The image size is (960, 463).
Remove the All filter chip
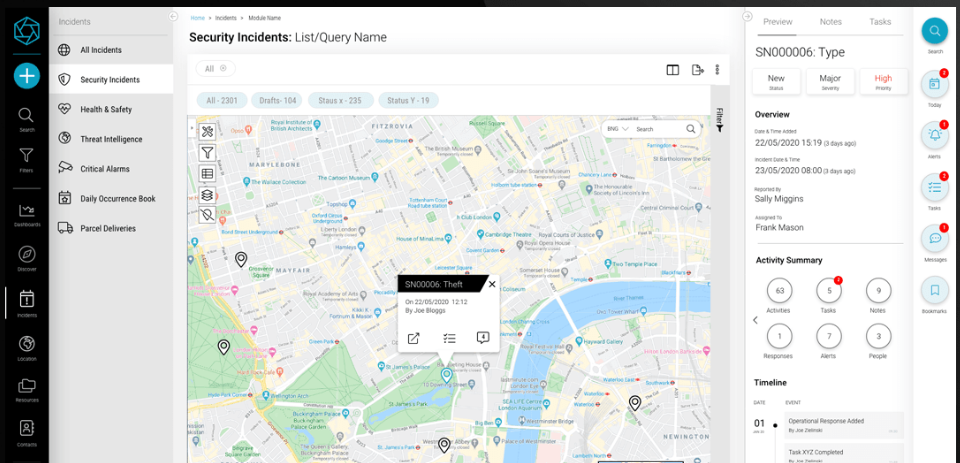click(223, 69)
